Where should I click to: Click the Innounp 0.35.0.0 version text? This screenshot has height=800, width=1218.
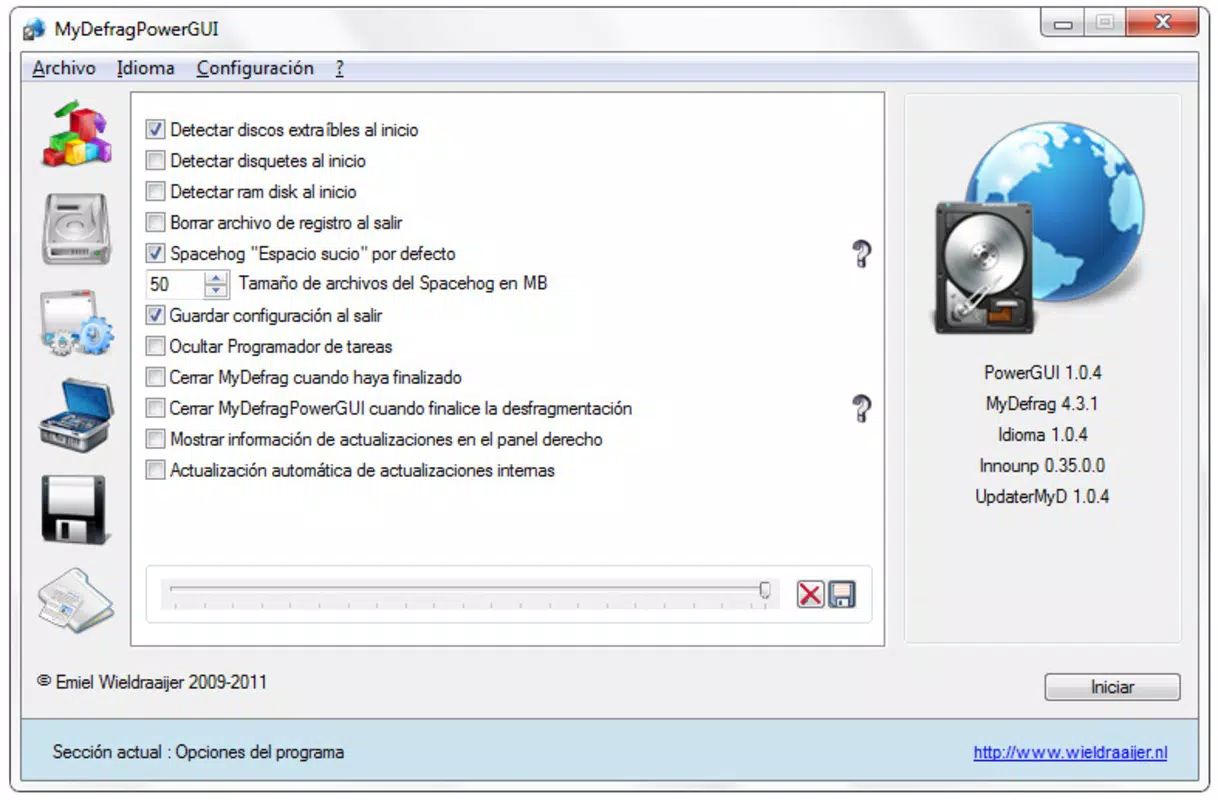click(x=1042, y=466)
